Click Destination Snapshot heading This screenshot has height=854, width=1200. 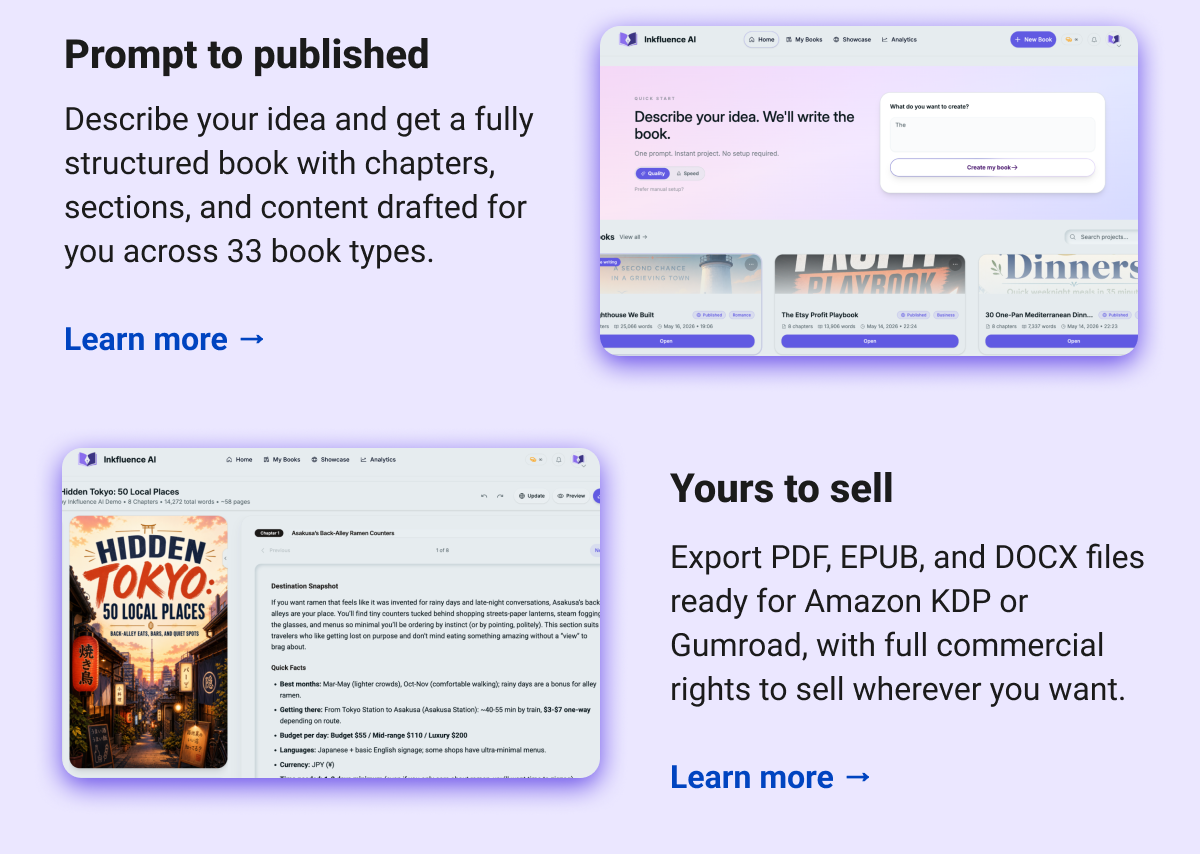[305, 586]
